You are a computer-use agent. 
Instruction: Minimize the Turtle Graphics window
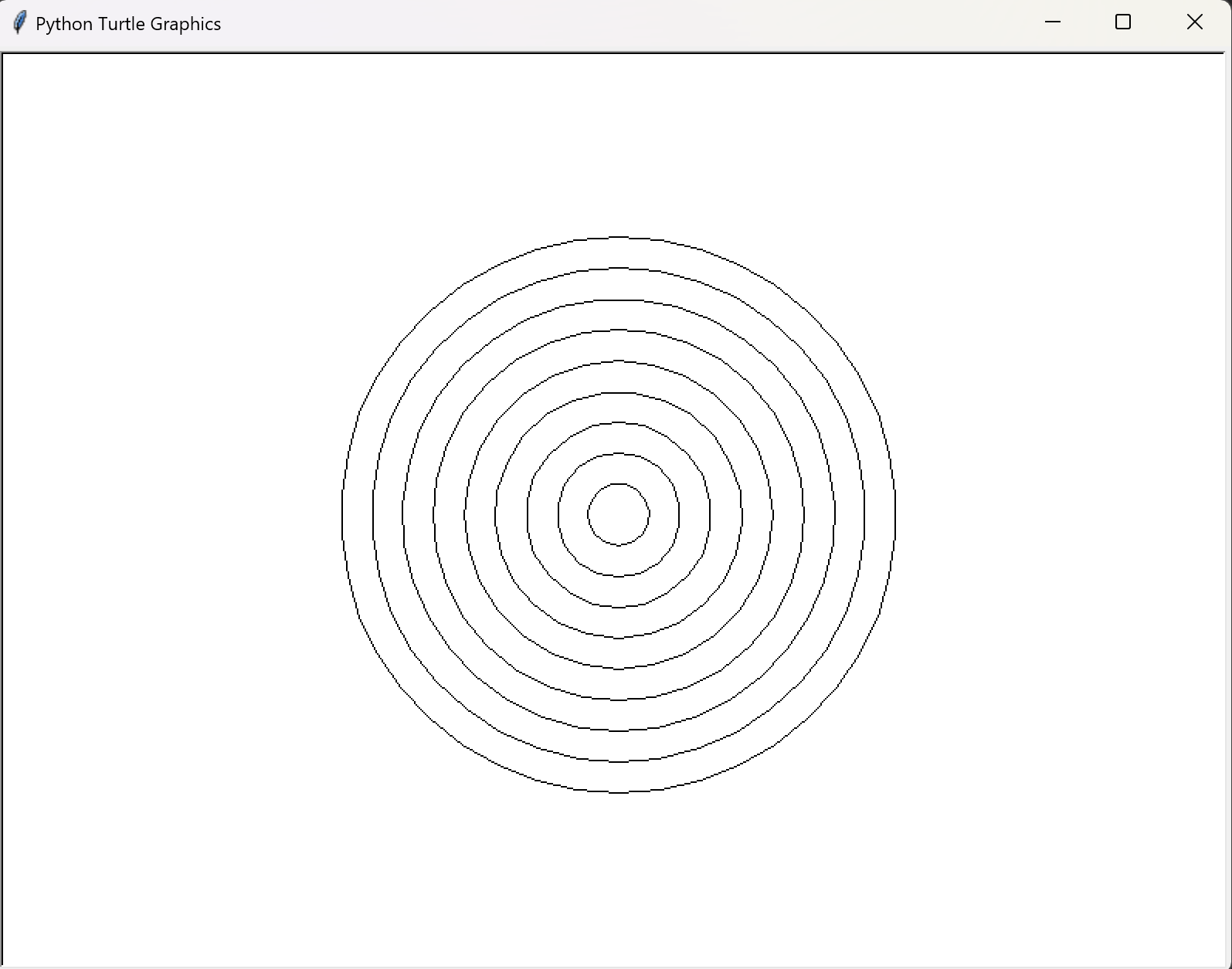pyautogui.click(x=1052, y=22)
